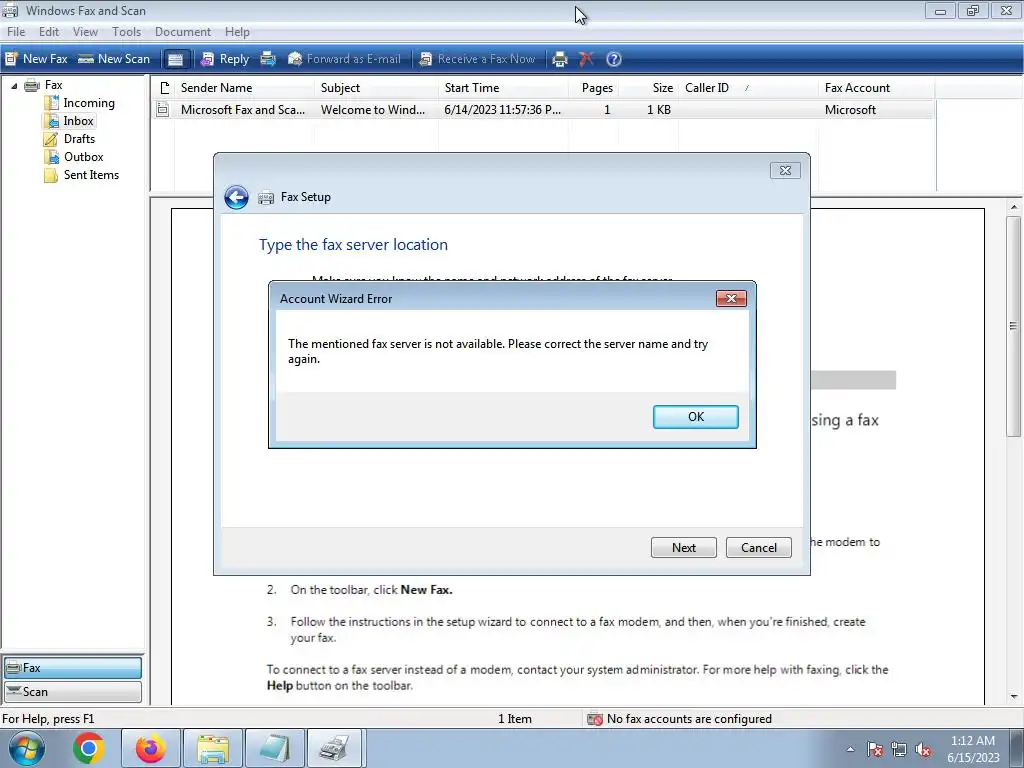Image resolution: width=1024 pixels, height=768 pixels.
Task: Click the Print toolbar icon
Action: (x=560, y=59)
